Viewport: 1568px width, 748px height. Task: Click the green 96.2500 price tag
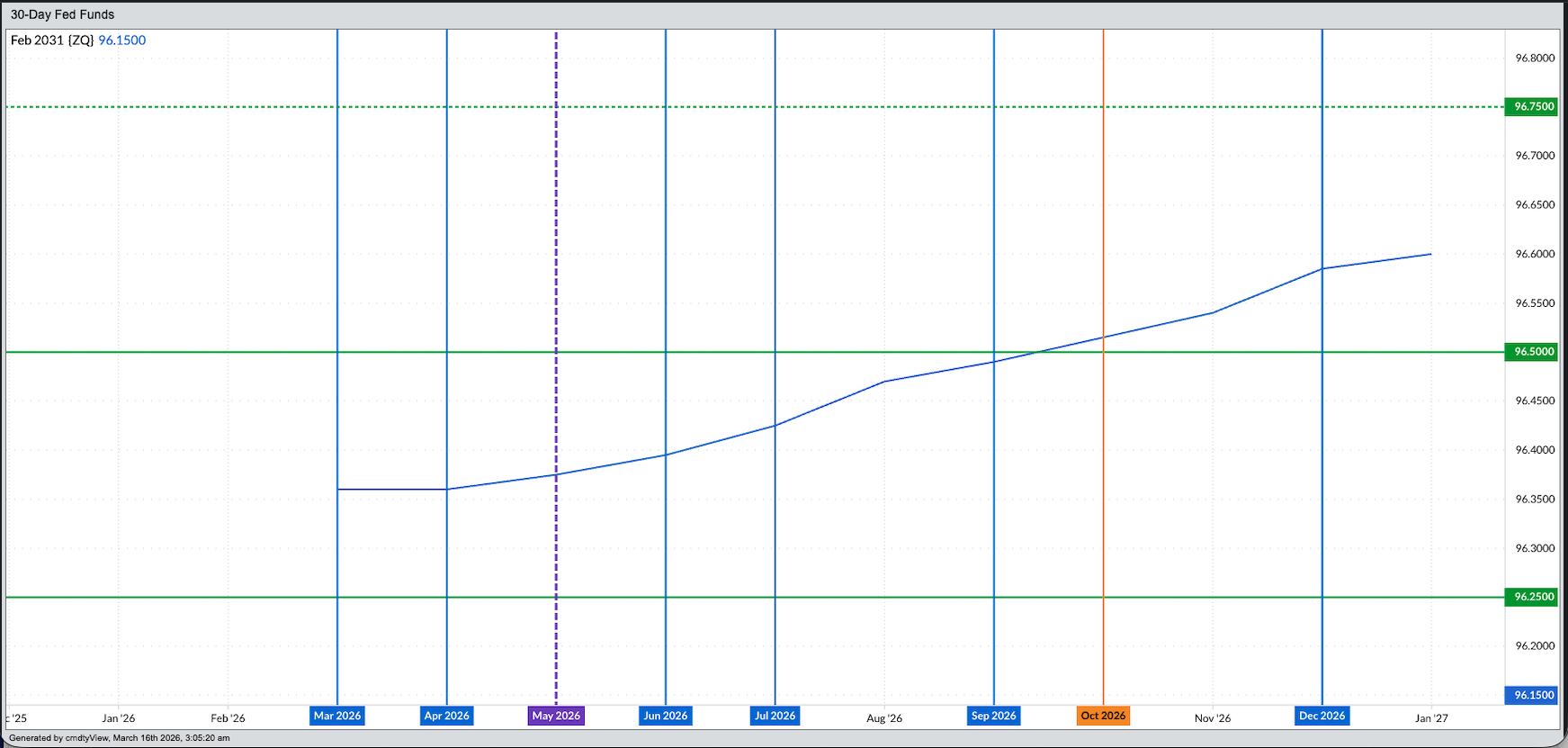[x=1533, y=597]
